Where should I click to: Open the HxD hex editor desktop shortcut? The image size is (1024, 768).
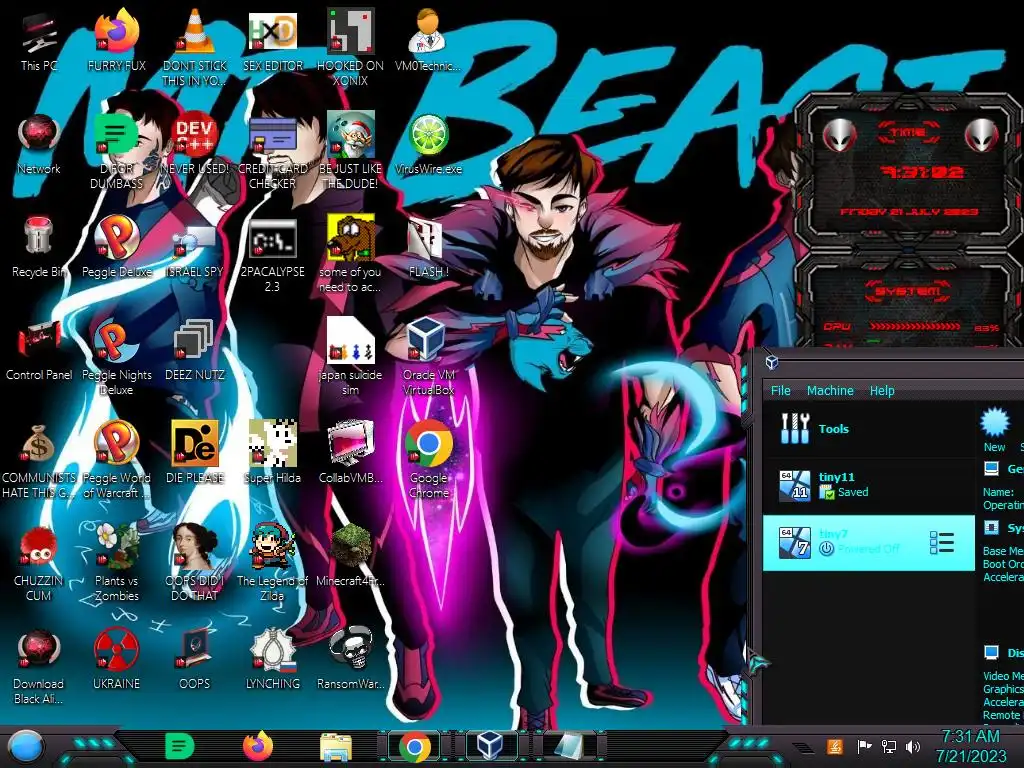pos(272,42)
